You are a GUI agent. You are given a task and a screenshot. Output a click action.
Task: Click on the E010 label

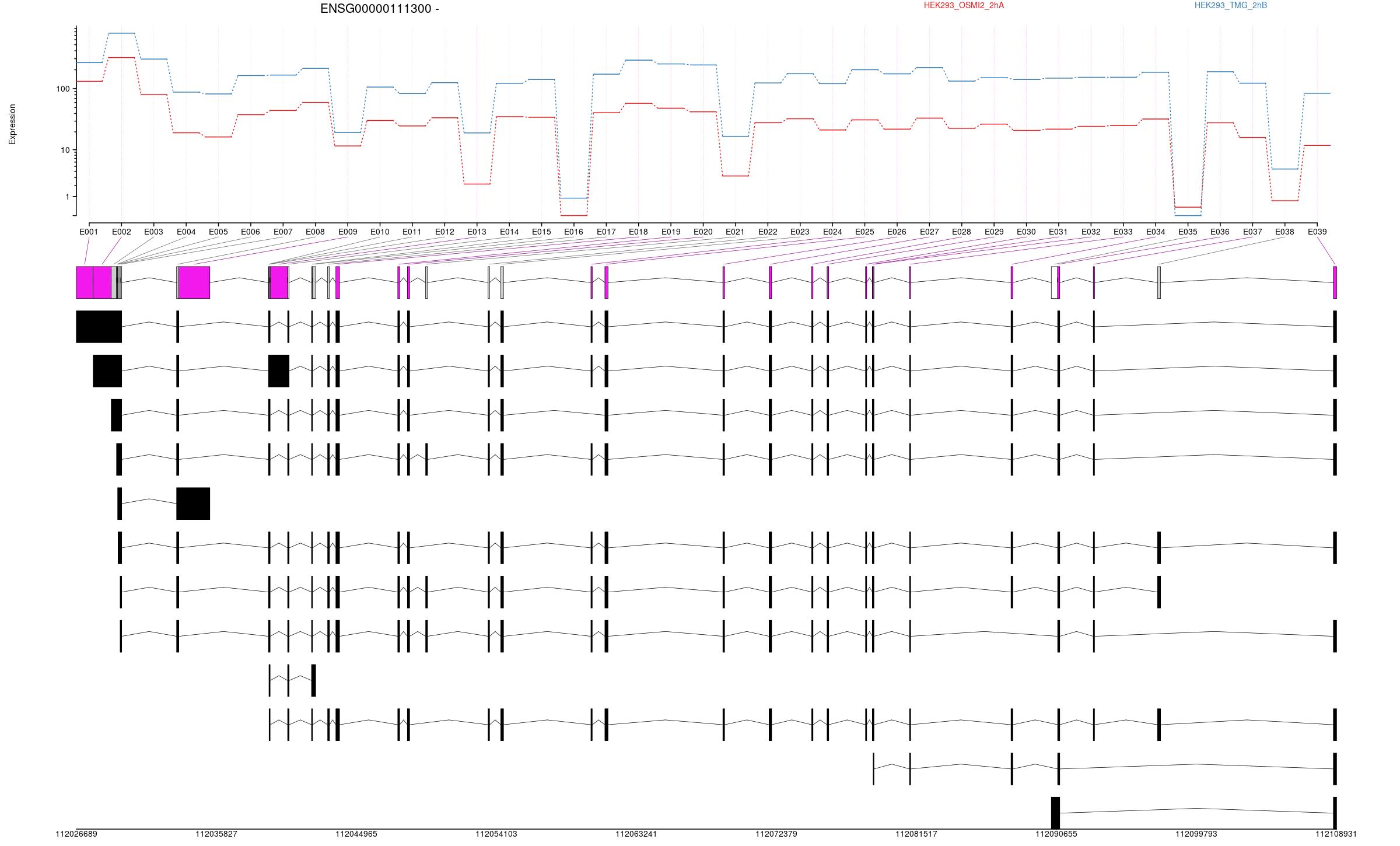coord(380,232)
